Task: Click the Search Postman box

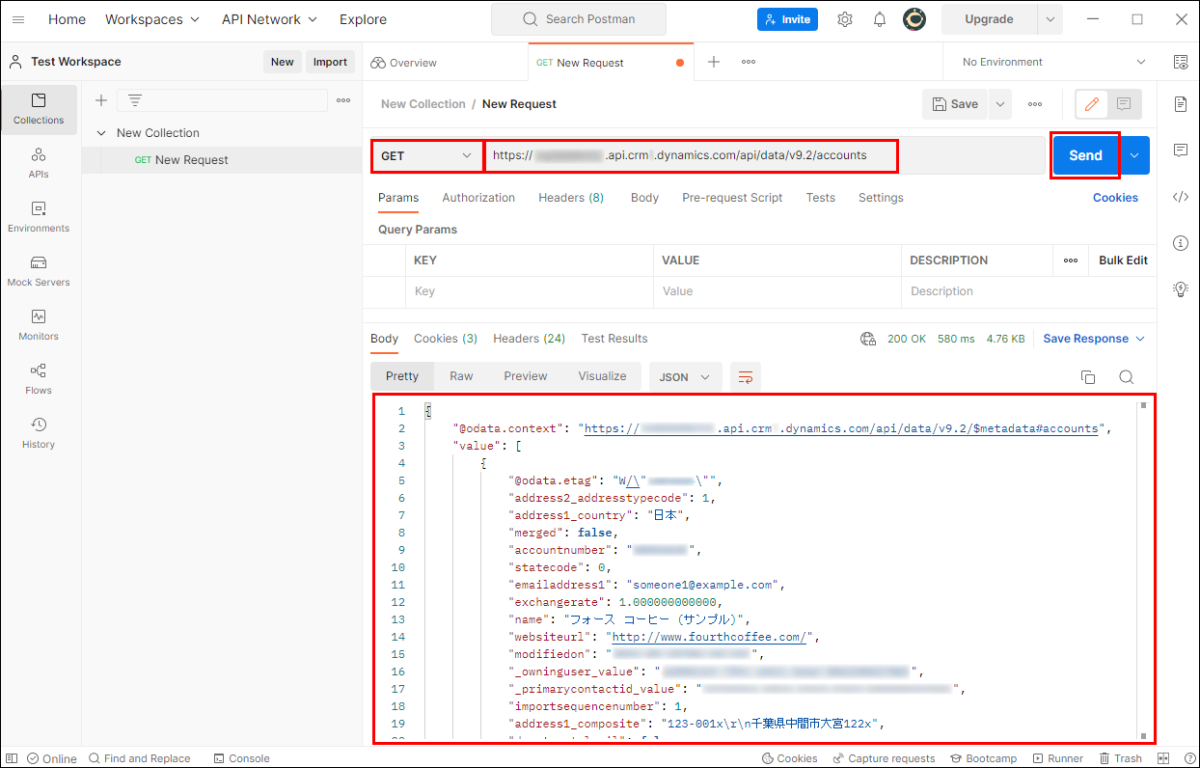Action: click(579, 19)
